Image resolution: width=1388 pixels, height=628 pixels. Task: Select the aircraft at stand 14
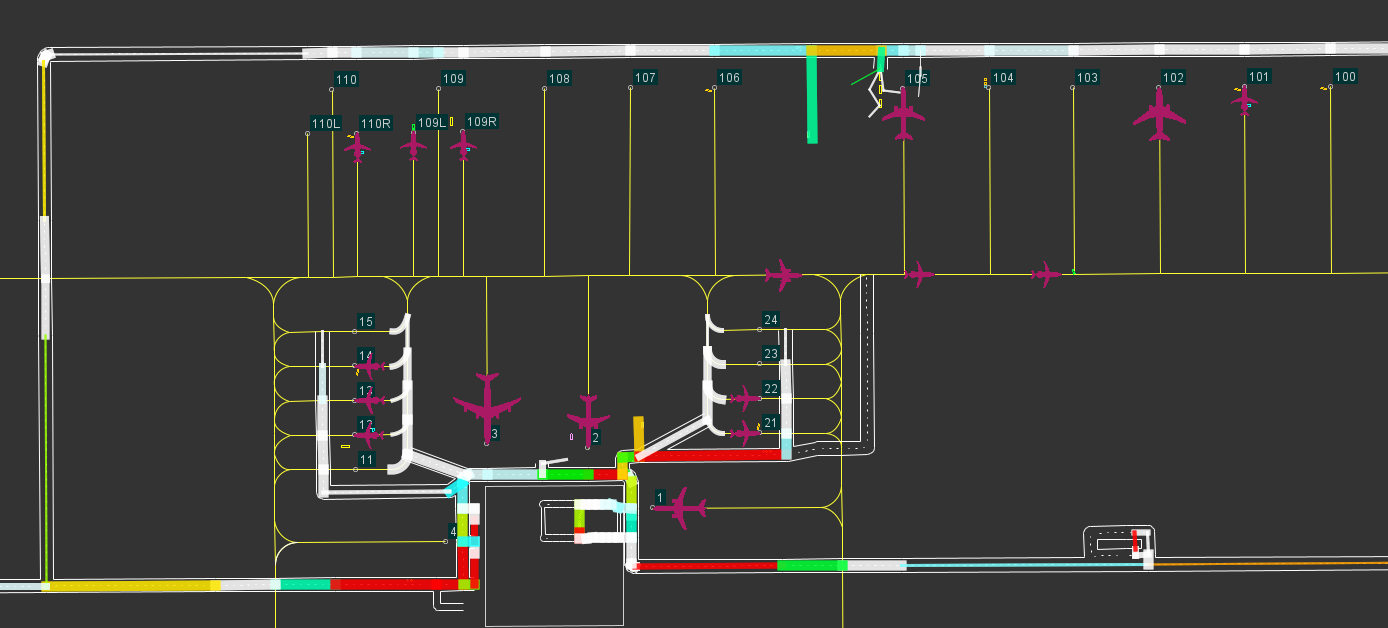click(x=369, y=367)
